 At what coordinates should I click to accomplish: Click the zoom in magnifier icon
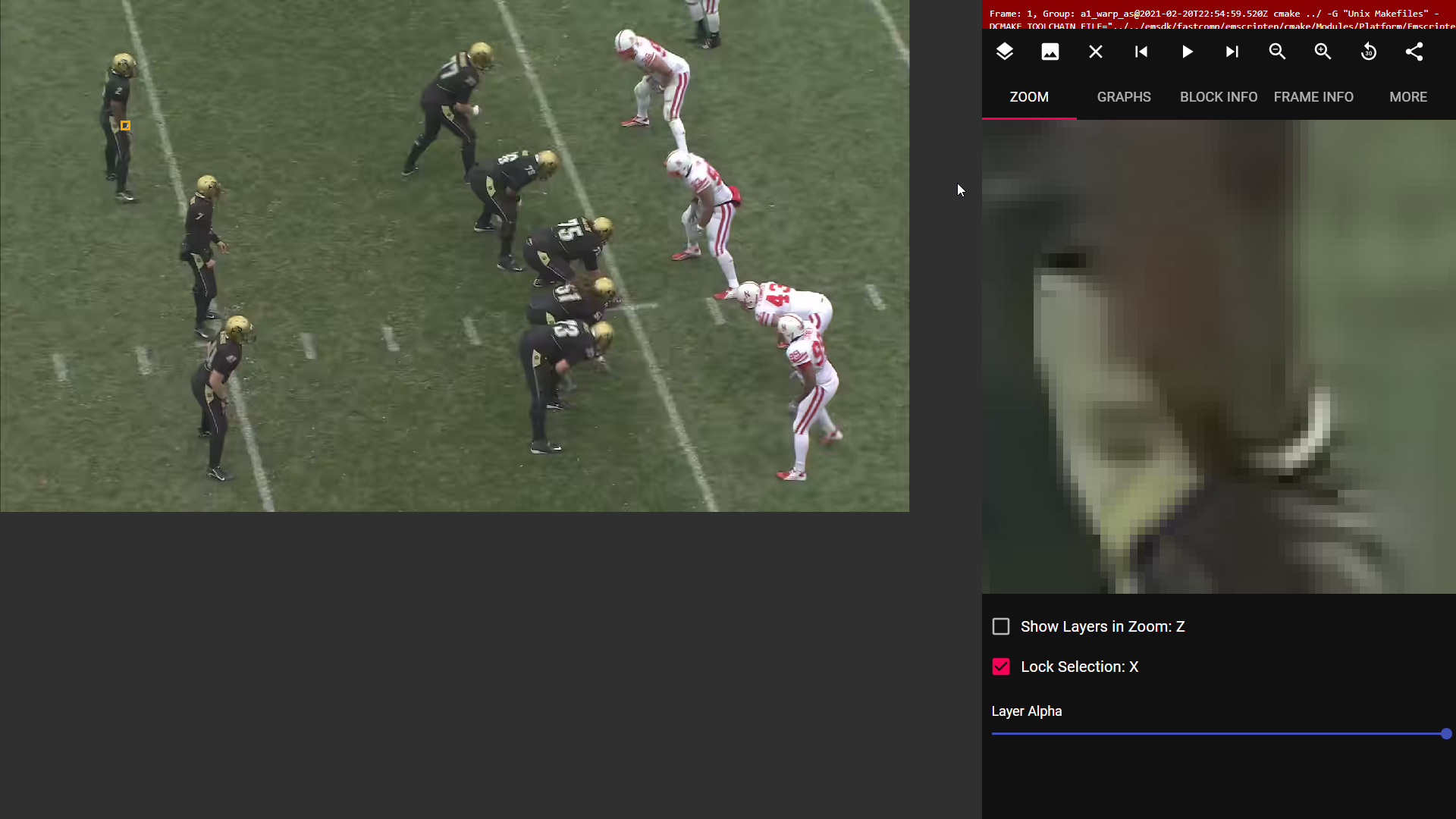click(x=1323, y=52)
